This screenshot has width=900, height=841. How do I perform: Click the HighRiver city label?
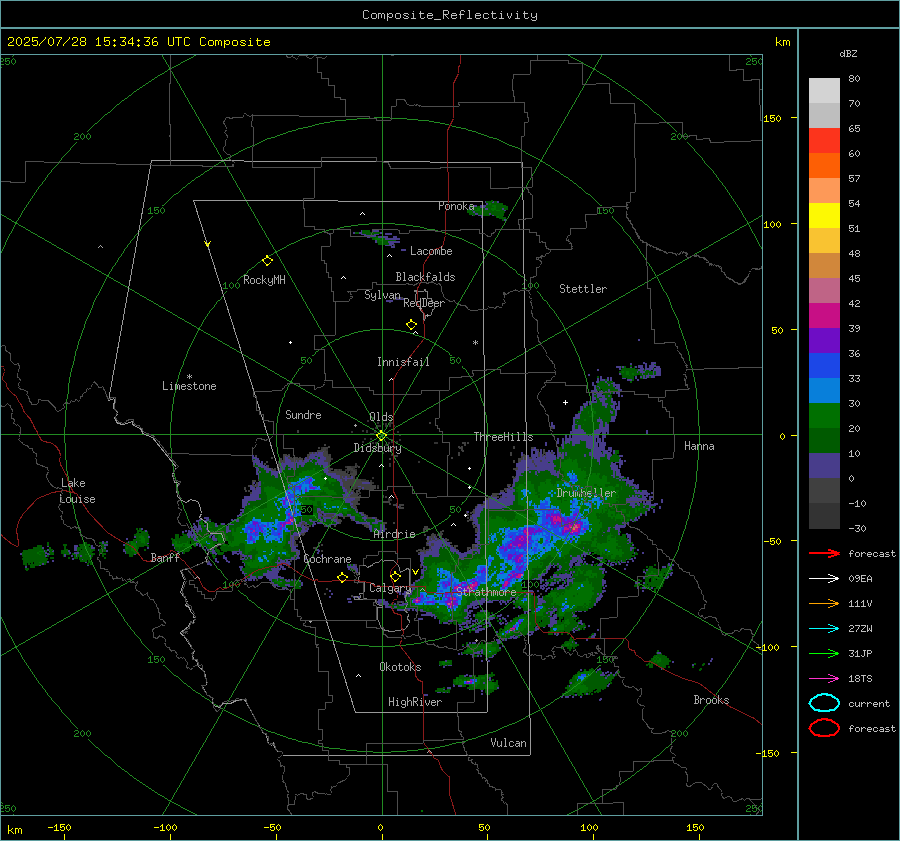pyautogui.click(x=415, y=702)
